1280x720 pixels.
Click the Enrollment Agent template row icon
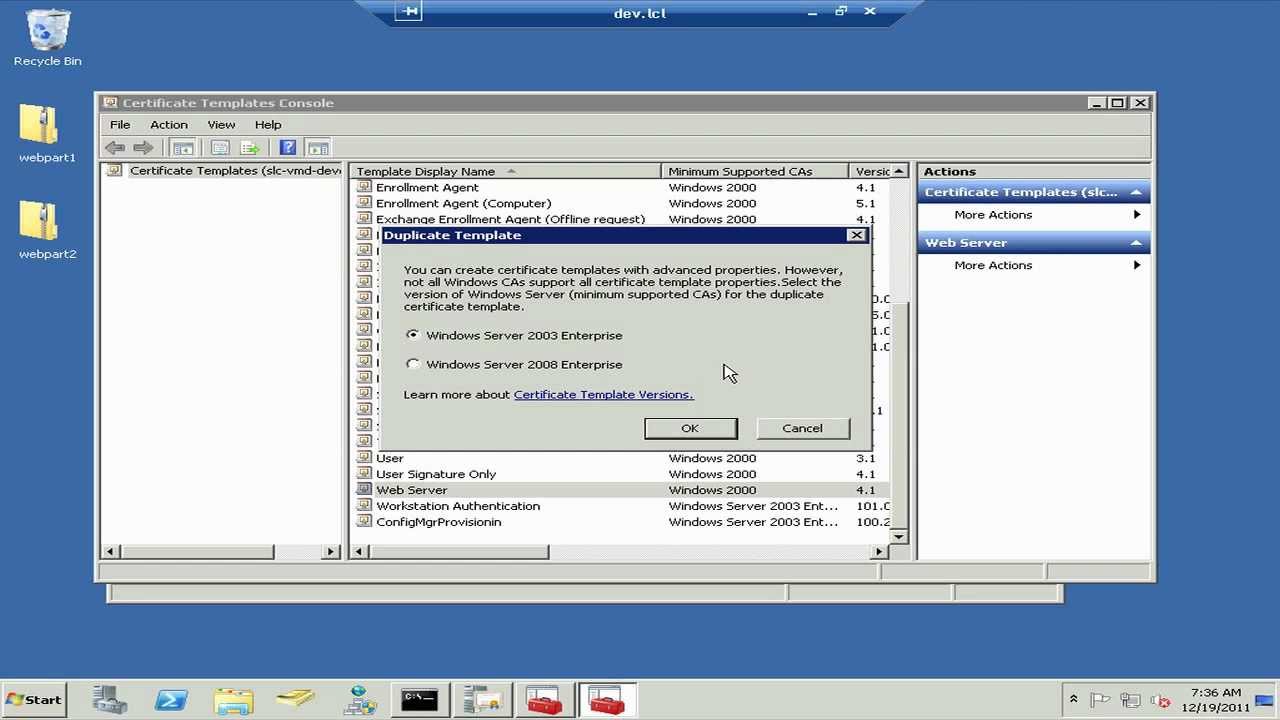364,187
